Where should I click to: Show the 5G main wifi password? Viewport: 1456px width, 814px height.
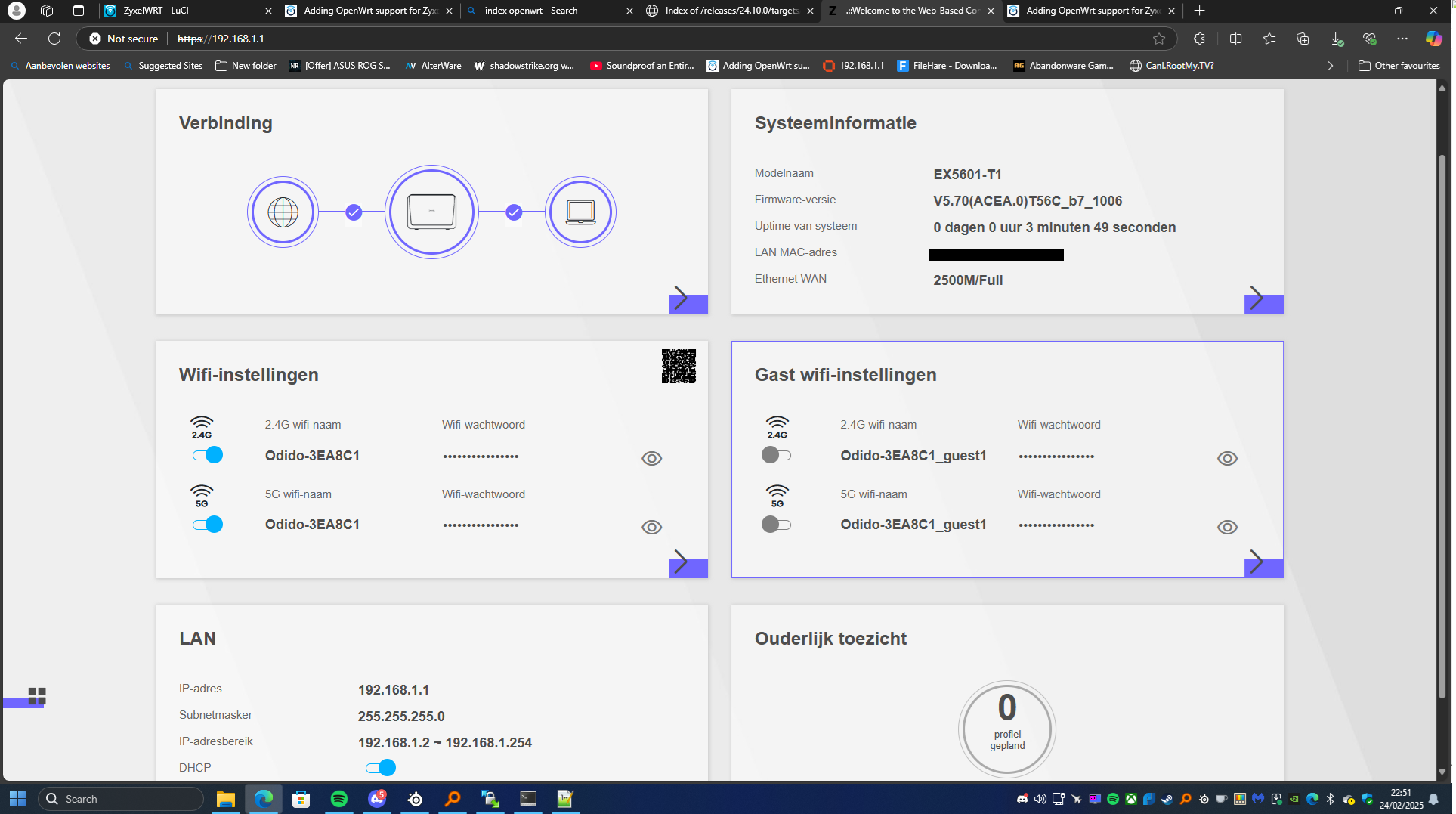651,528
